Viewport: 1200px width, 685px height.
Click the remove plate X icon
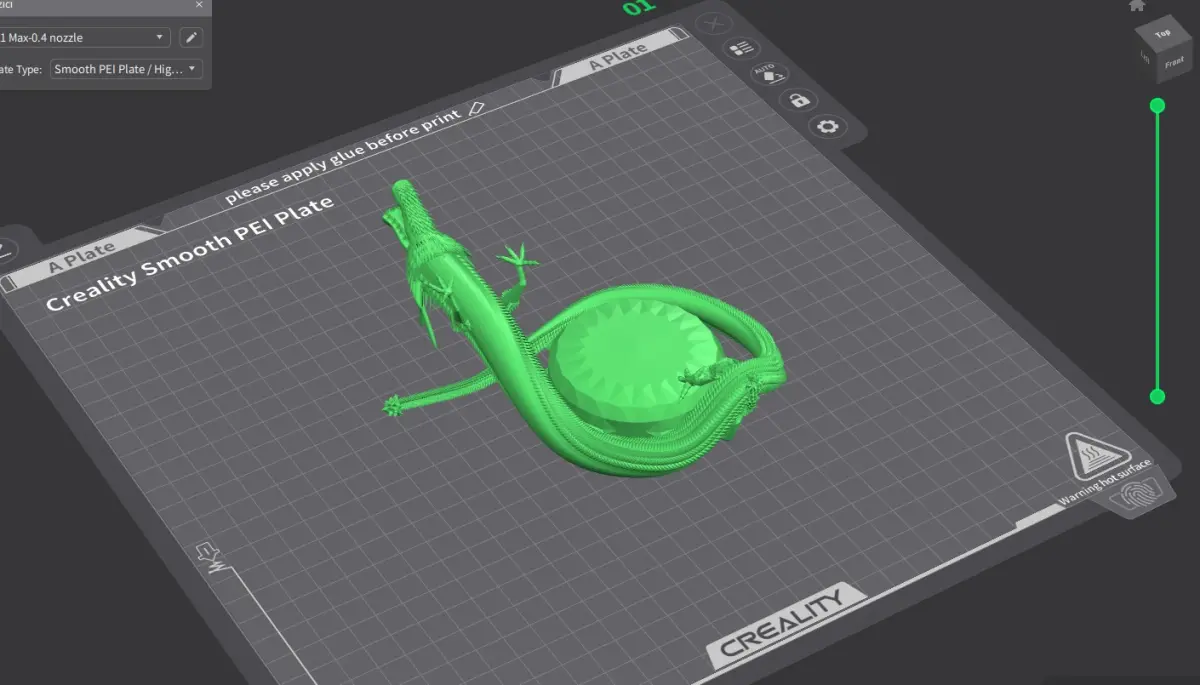(x=713, y=23)
